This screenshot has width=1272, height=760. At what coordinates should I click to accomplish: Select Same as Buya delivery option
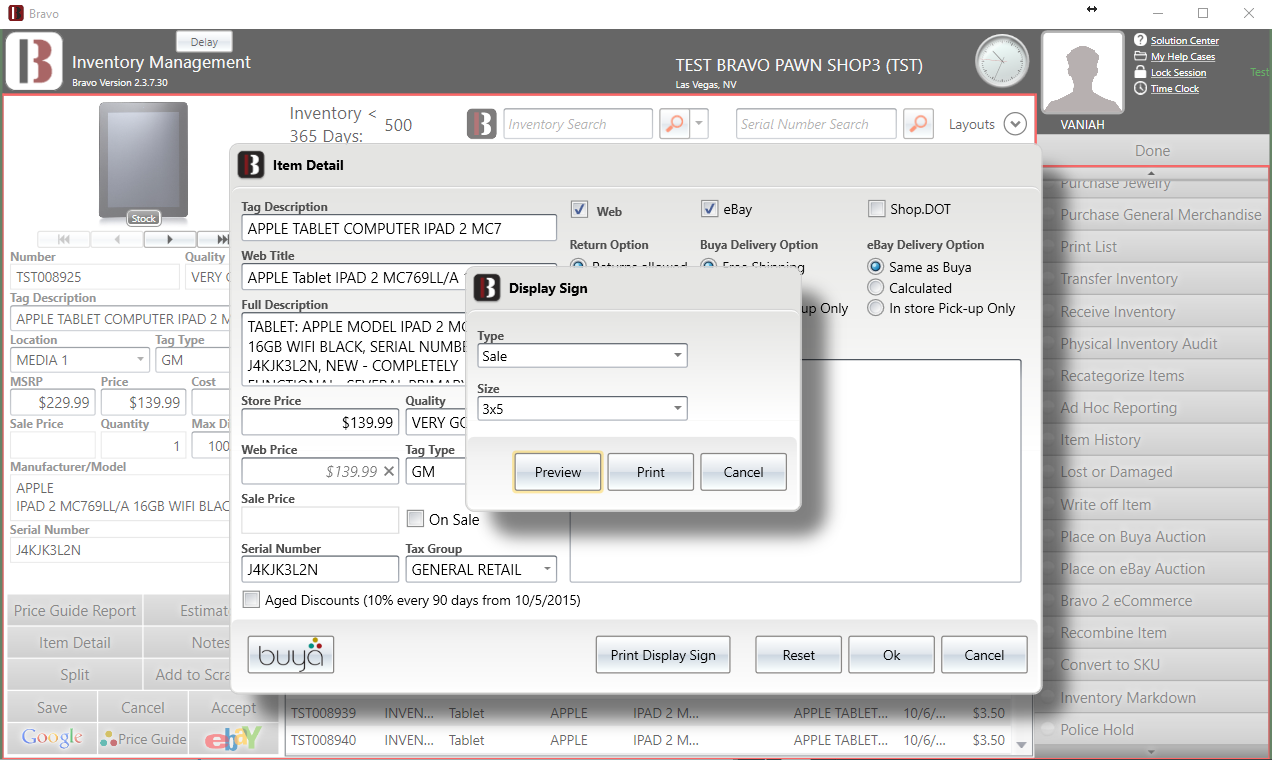(x=876, y=267)
